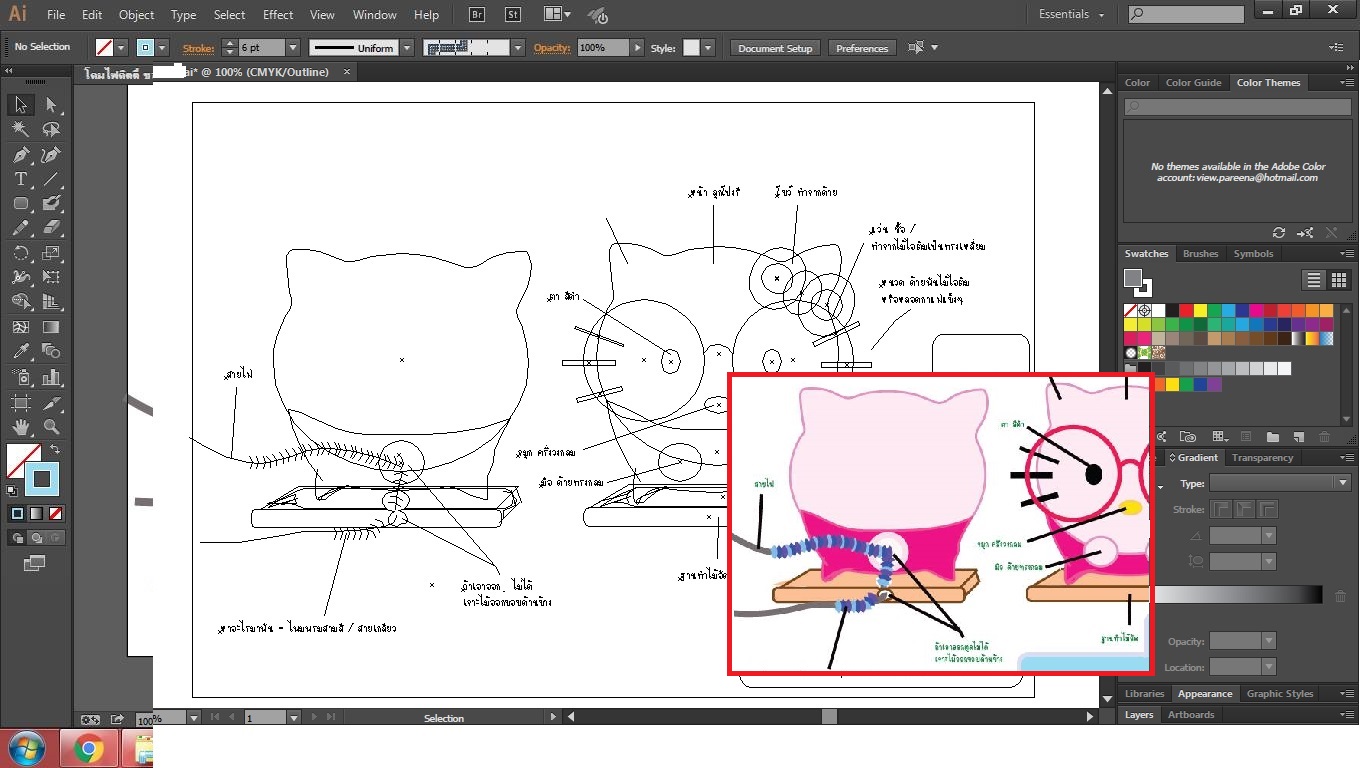Open the Bridge (Br) icon
Viewport: 1360px width, 768px height.
[x=477, y=15]
